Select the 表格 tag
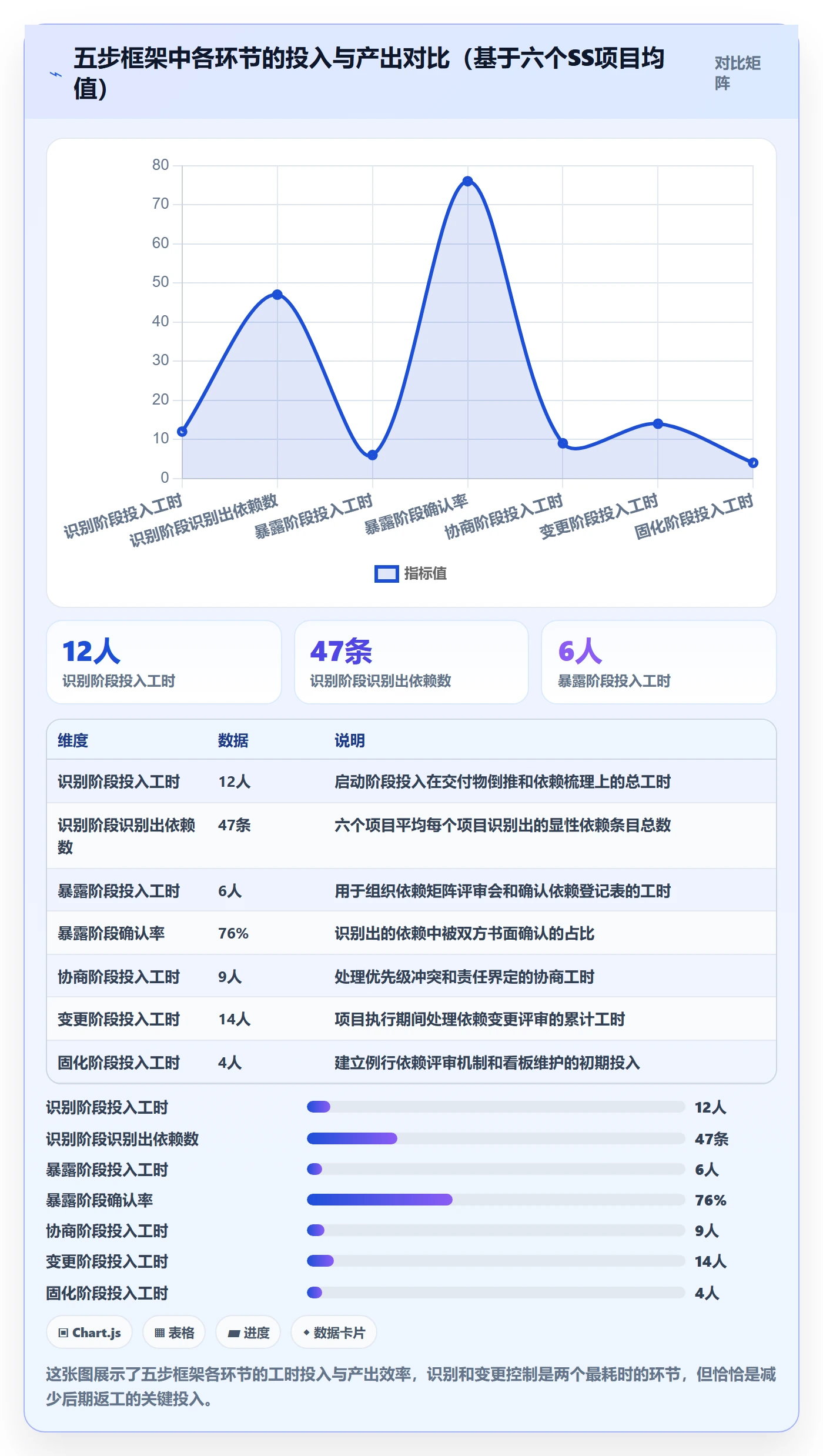823x1456 pixels. [174, 1333]
